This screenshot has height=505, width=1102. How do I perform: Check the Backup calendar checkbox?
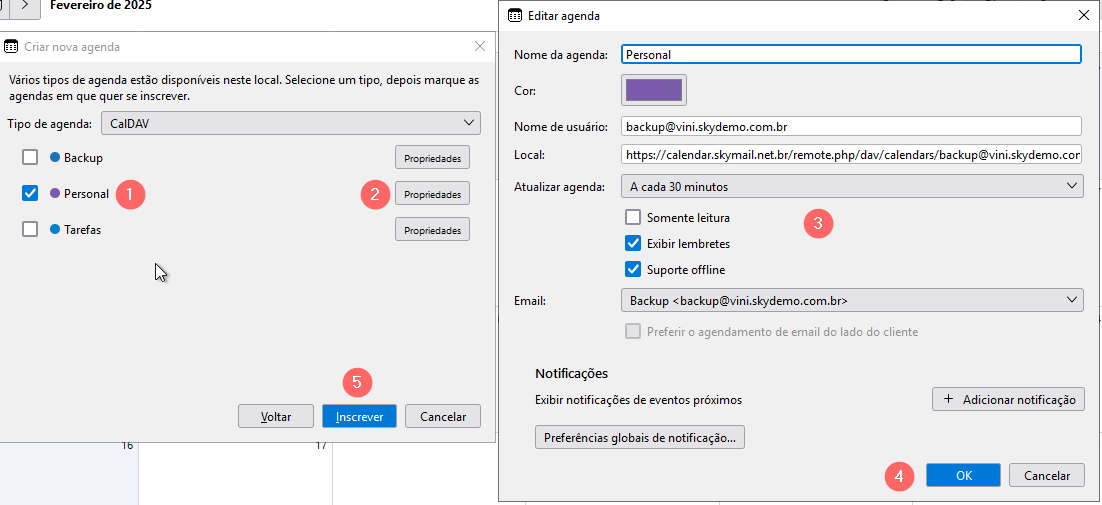point(30,158)
